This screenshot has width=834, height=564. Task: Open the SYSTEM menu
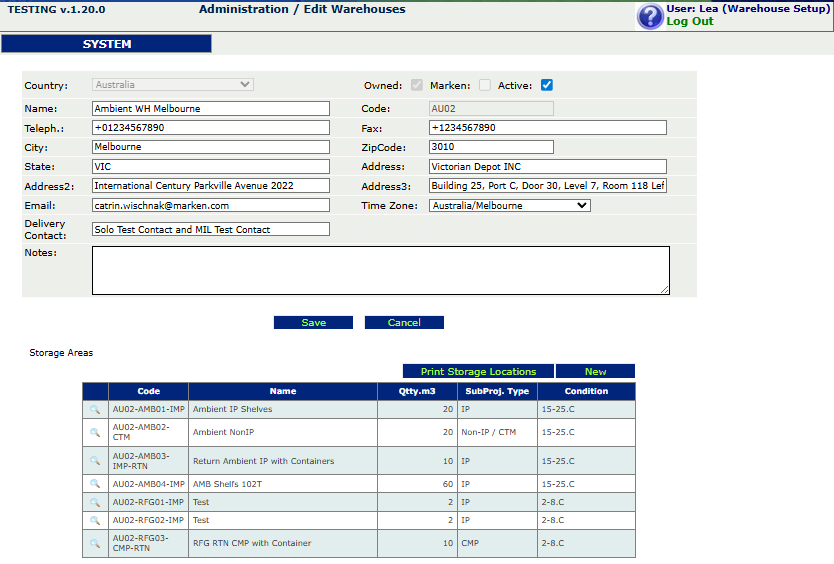pyautogui.click(x=107, y=44)
